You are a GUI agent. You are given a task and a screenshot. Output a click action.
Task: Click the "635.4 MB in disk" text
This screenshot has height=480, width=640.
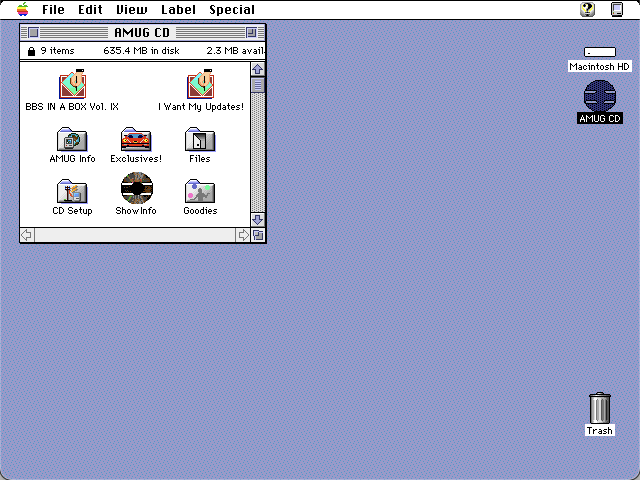141,51
